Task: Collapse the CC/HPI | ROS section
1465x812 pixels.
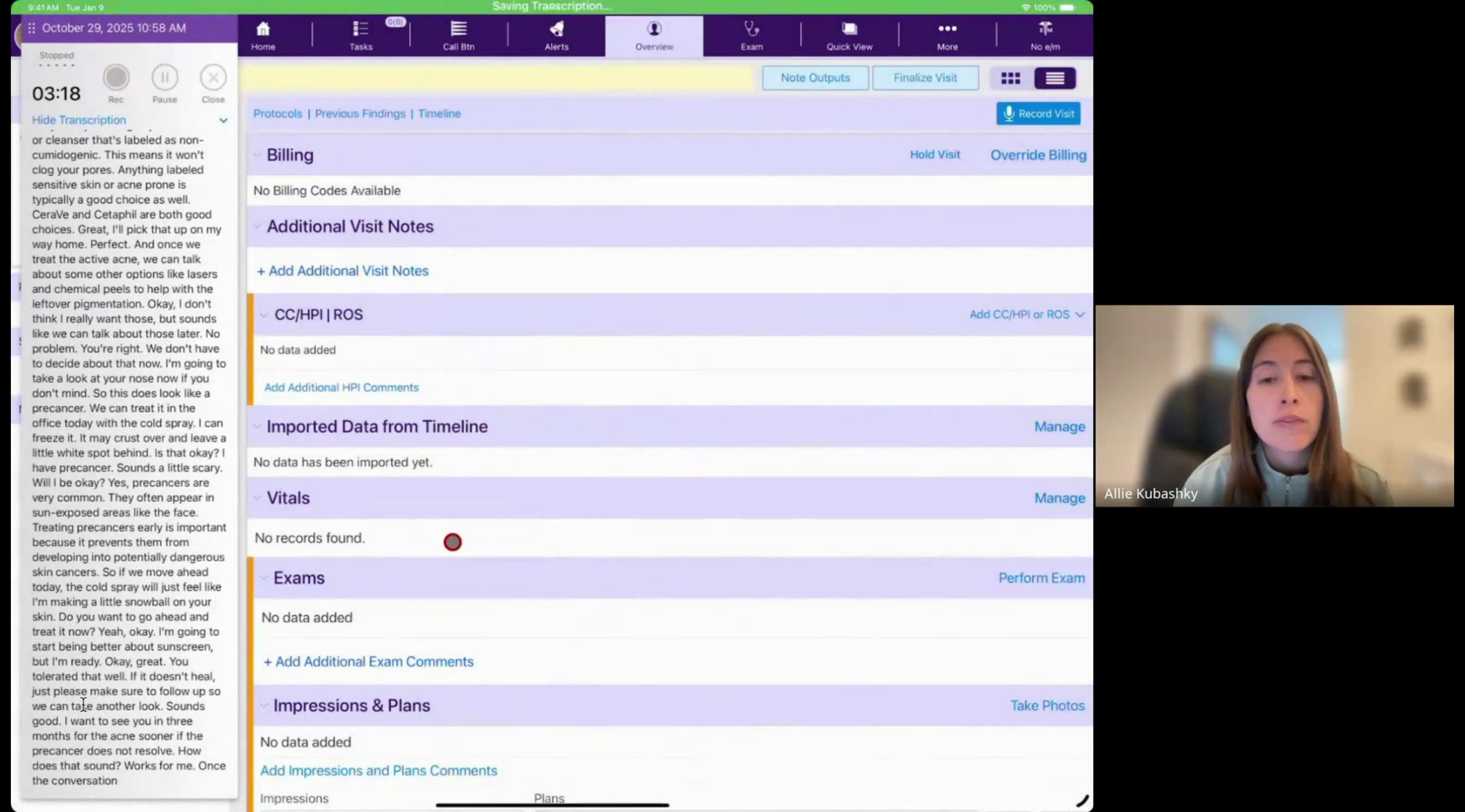Action: coord(264,315)
